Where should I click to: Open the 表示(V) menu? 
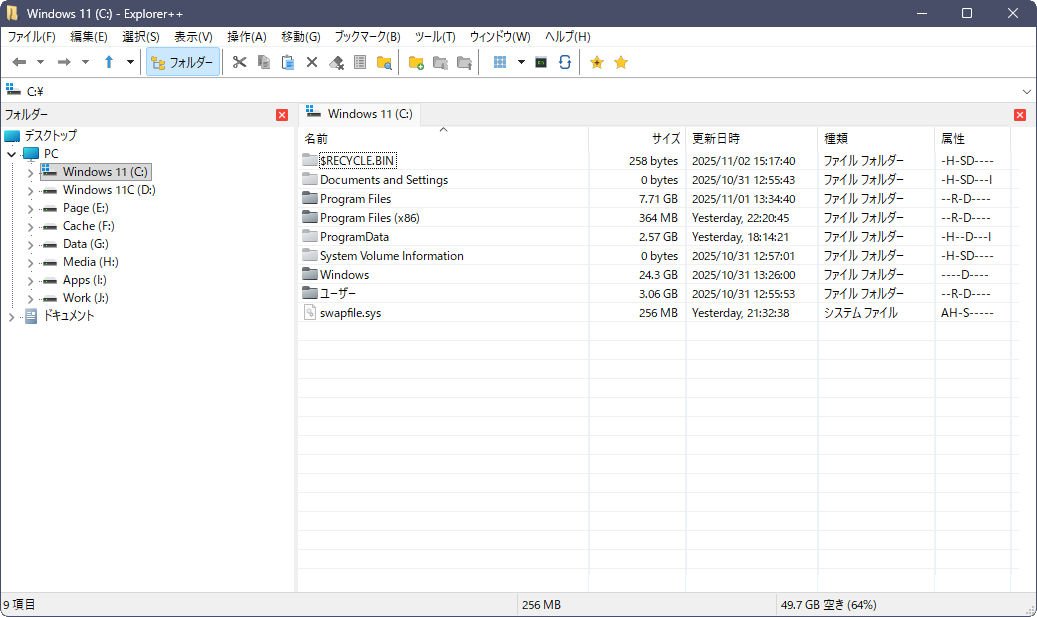[193, 36]
